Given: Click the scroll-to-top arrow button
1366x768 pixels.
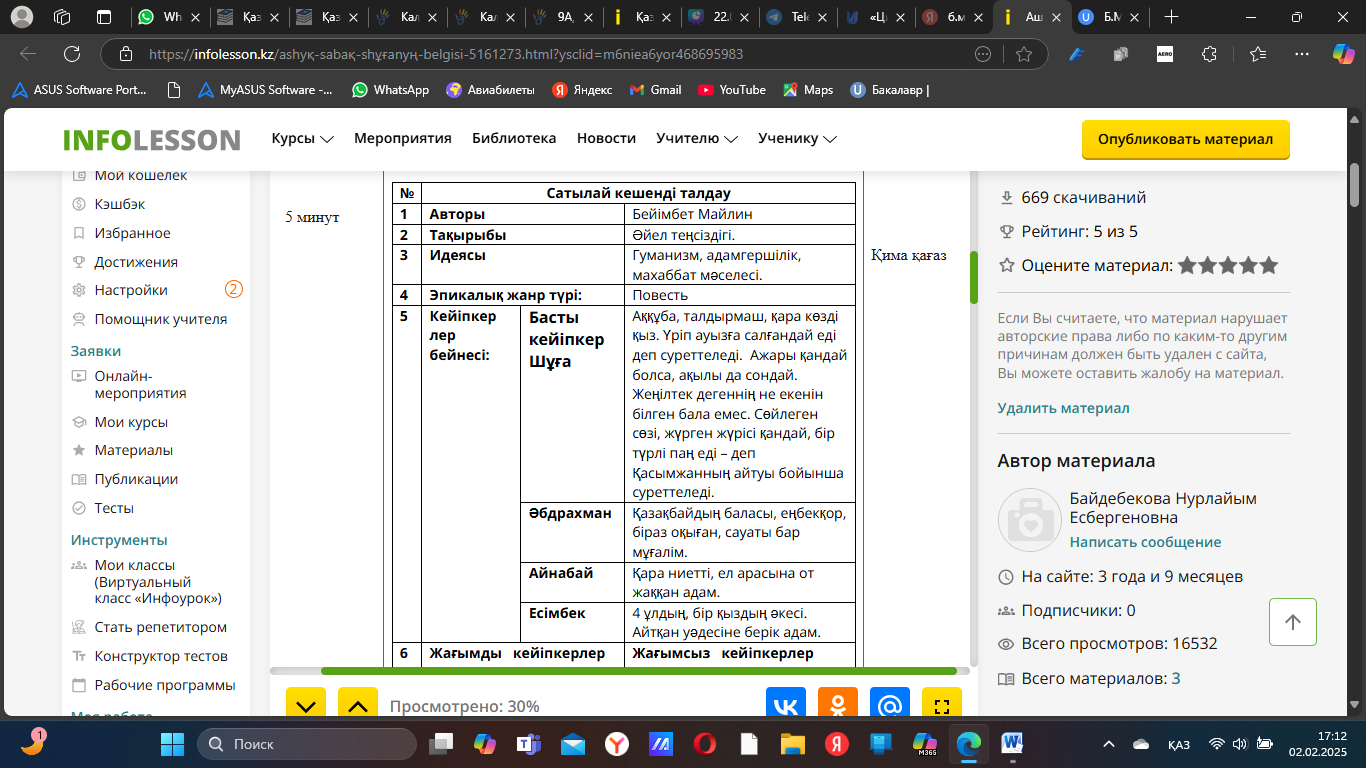Looking at the screenshot, I should 1292,622.
